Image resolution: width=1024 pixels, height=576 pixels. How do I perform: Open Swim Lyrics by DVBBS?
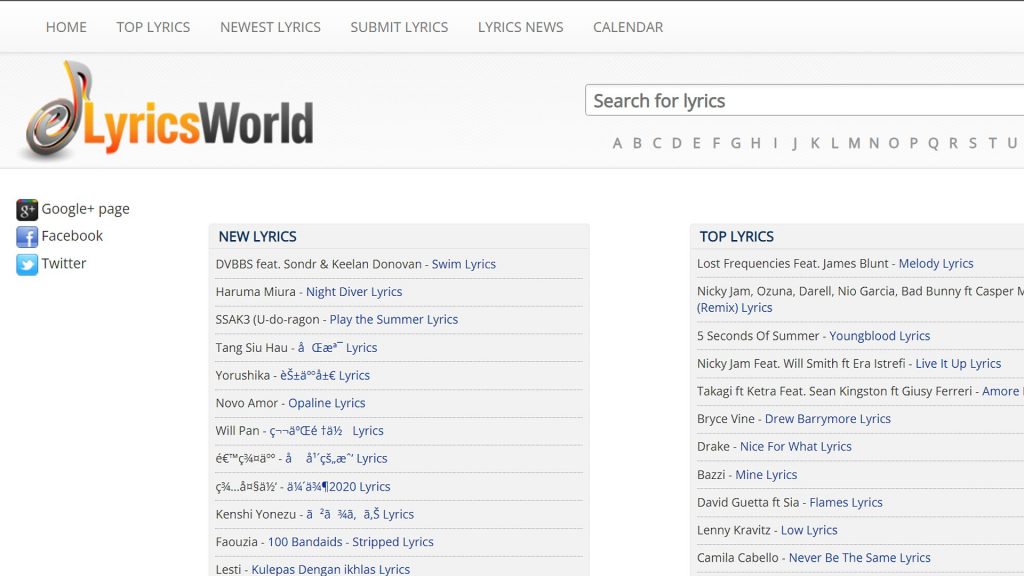tap(463, 264)
